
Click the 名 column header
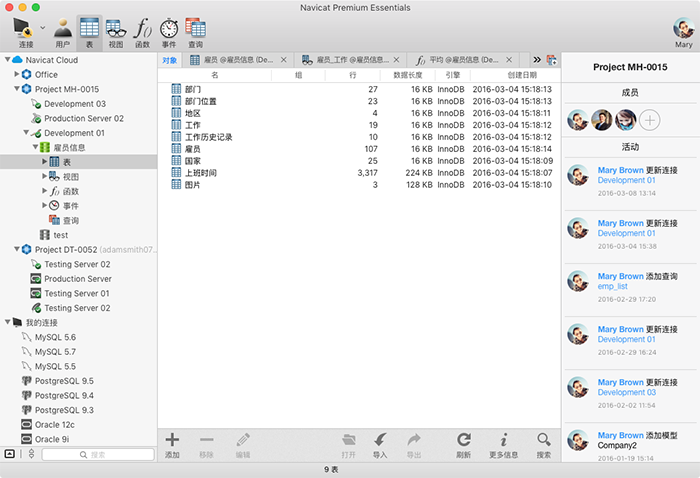[x=215, y=75]
